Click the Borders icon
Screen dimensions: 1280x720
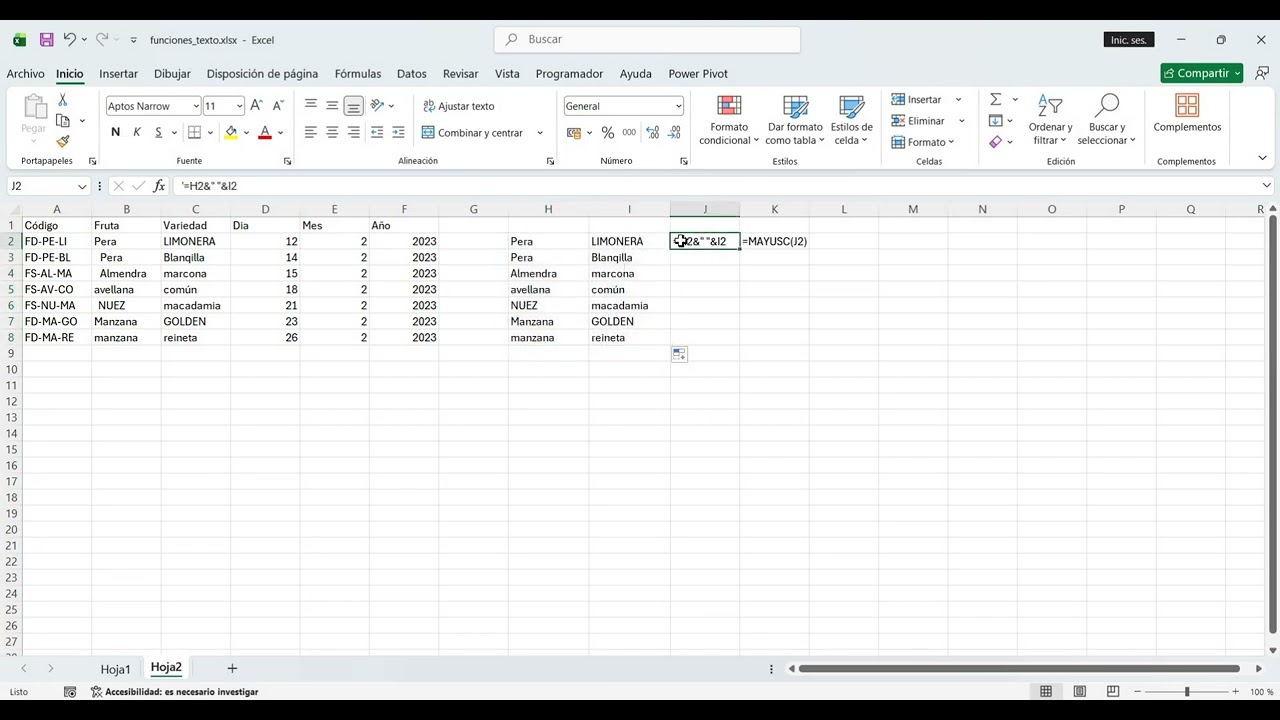click(195, 132)
